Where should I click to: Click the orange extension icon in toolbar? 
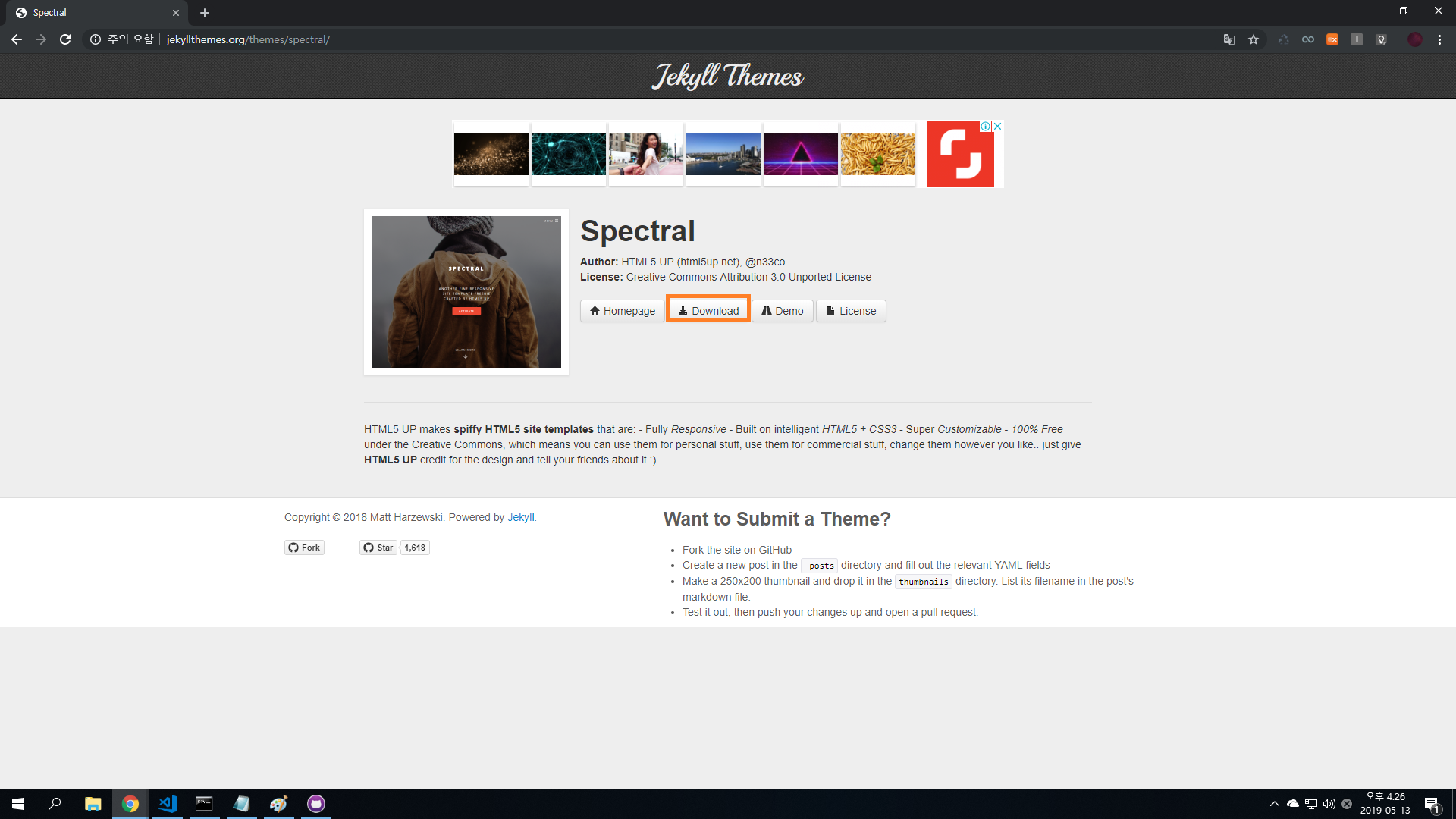(1332, 39)
